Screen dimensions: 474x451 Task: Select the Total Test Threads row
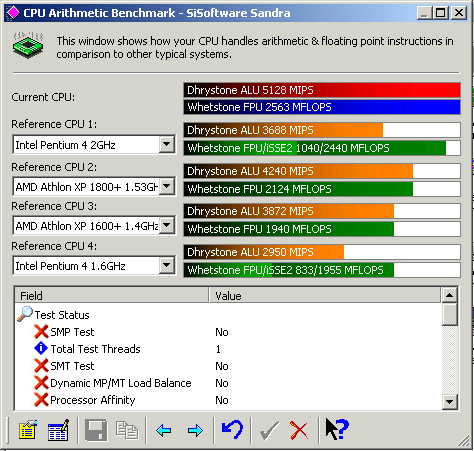click(228, 349)
